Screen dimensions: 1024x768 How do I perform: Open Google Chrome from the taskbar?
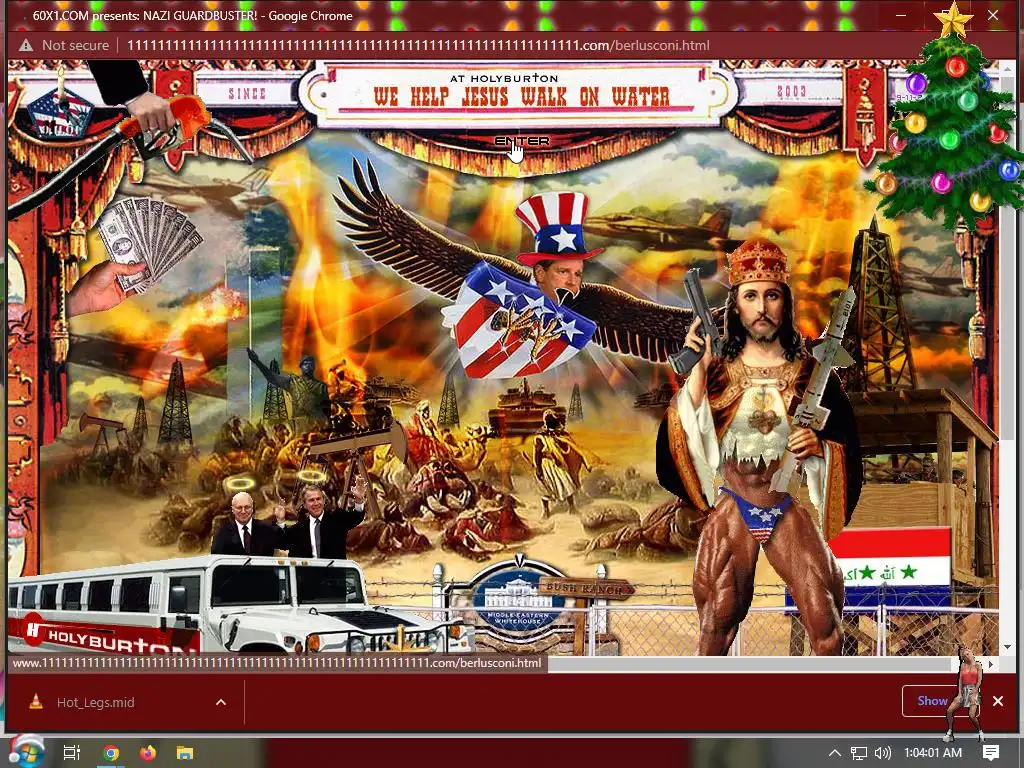[x=111, y=753]
